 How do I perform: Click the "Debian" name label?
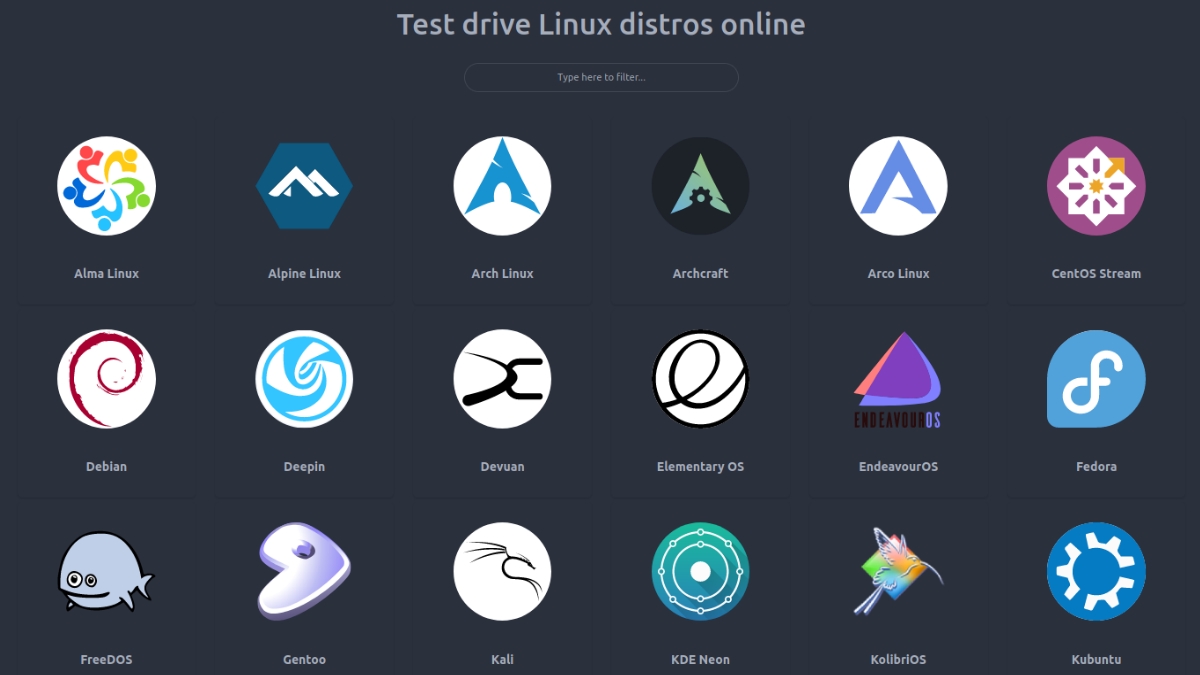coord(106,466)
